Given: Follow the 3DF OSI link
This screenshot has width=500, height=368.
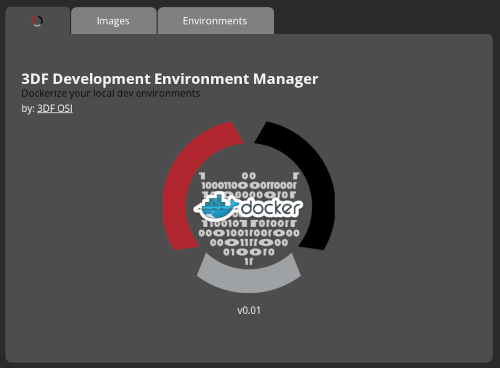Looking at the screenshot, I should [x=55, y=109].
